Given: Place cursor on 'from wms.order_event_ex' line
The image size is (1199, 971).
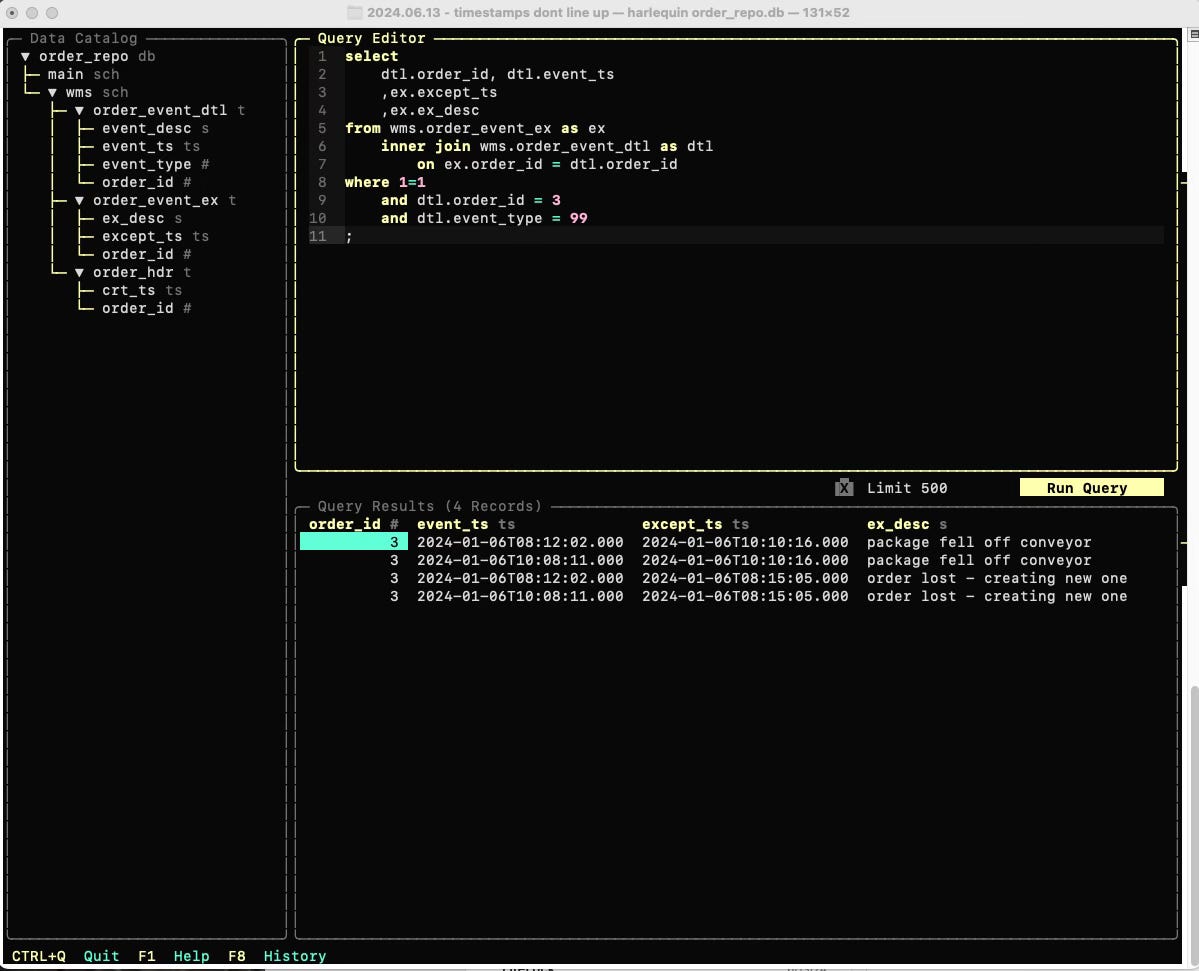Looking at the screenshot, I should 475,128.
